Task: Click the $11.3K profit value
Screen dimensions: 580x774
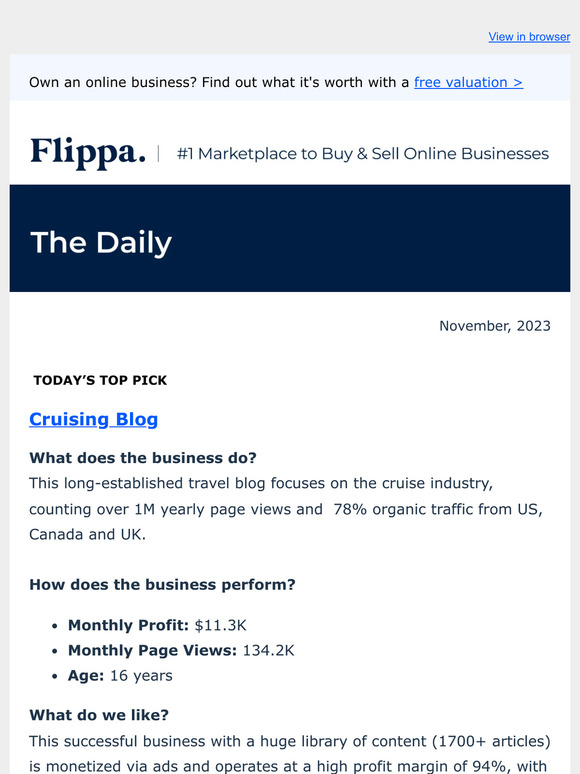Action: point(220,625)
